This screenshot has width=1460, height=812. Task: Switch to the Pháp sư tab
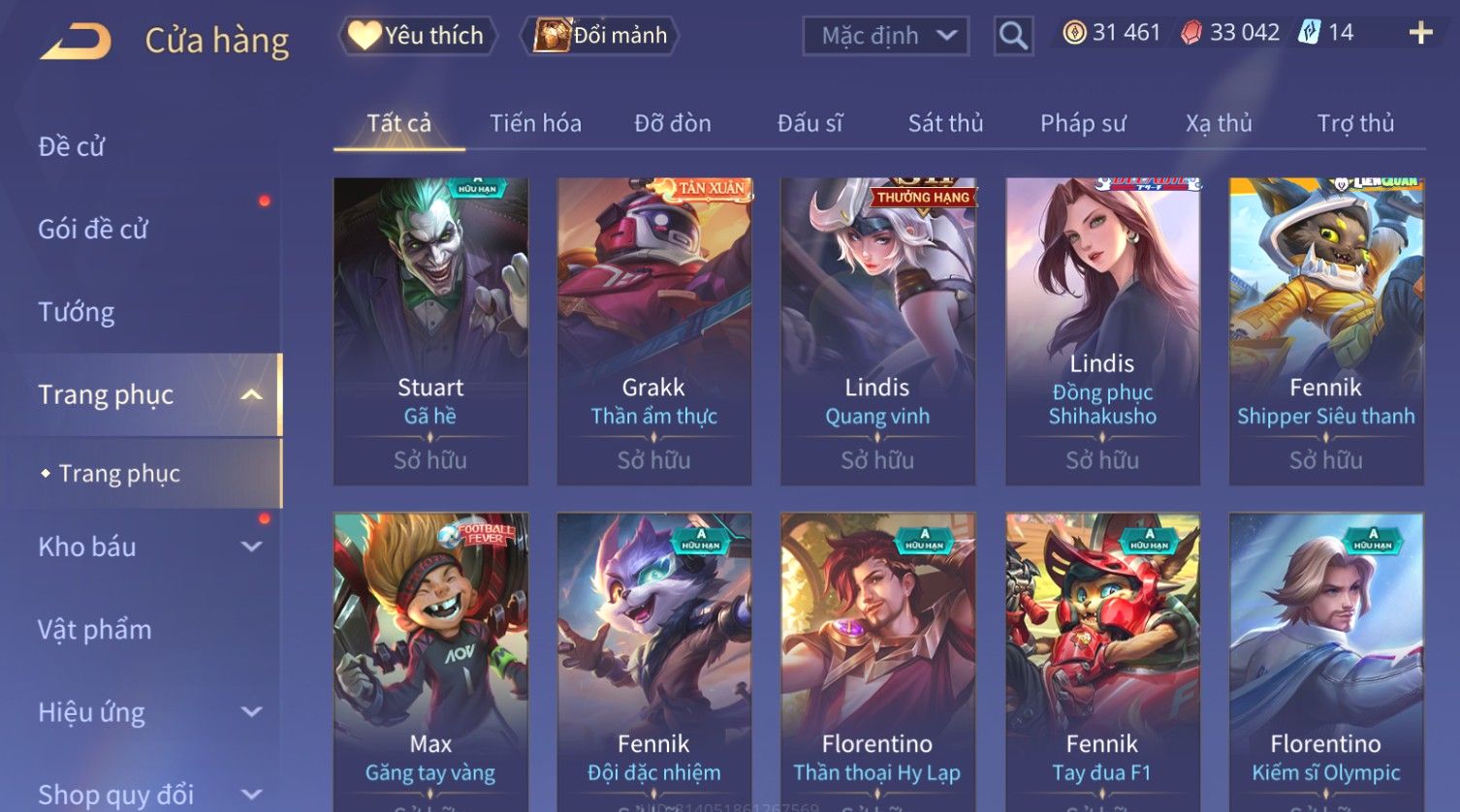click(x=1083, y=123)
